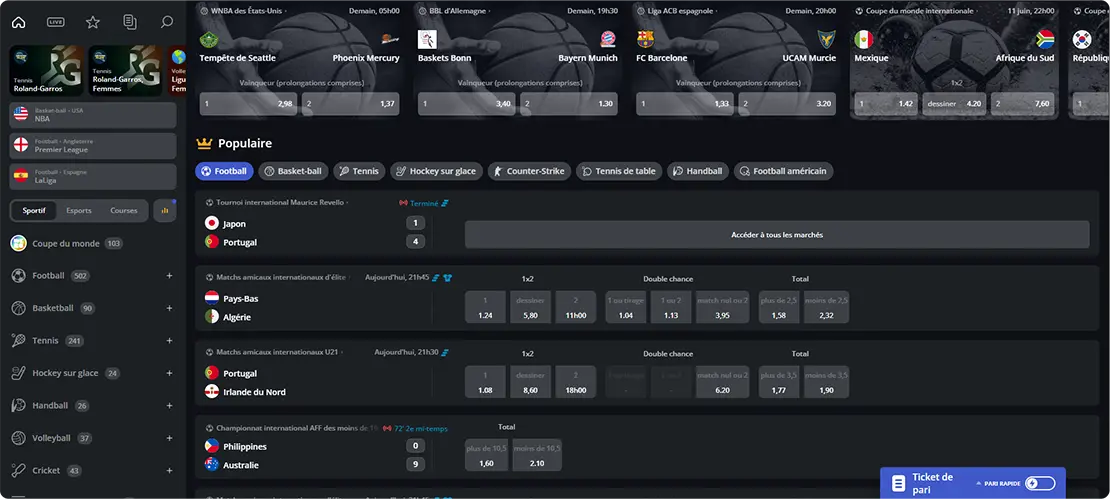Switch to the Sportif tab
The width and height of the screenshot is (1110, 499).
pyautogui.click(x=34, y=210)
